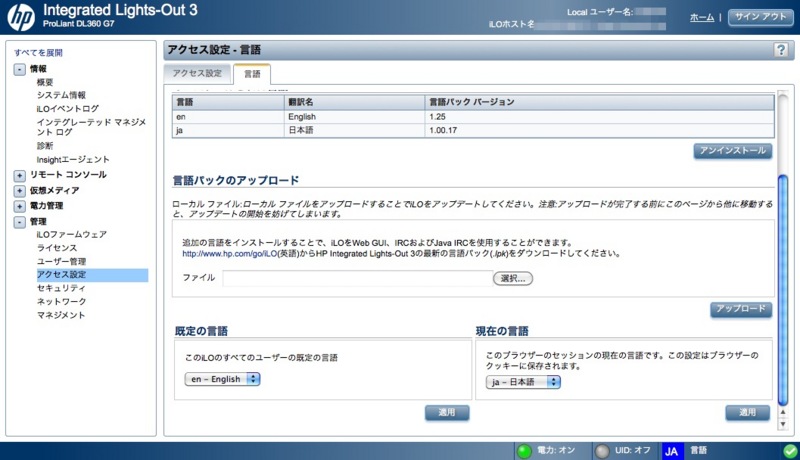Screen dimensions: 800x460
Task: Open Insightエージェント in the sidebar
Action: pos(73,160)
